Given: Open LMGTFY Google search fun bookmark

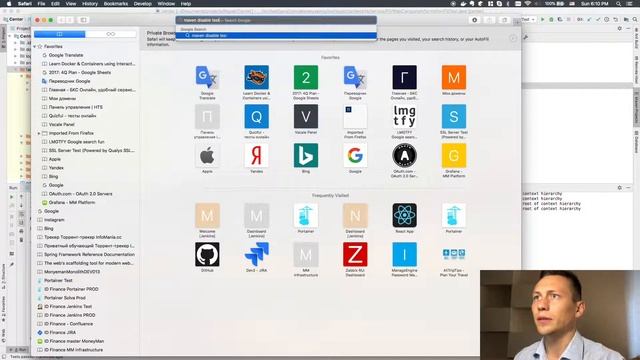Looking at the screenshot, I should pos(76,142).
